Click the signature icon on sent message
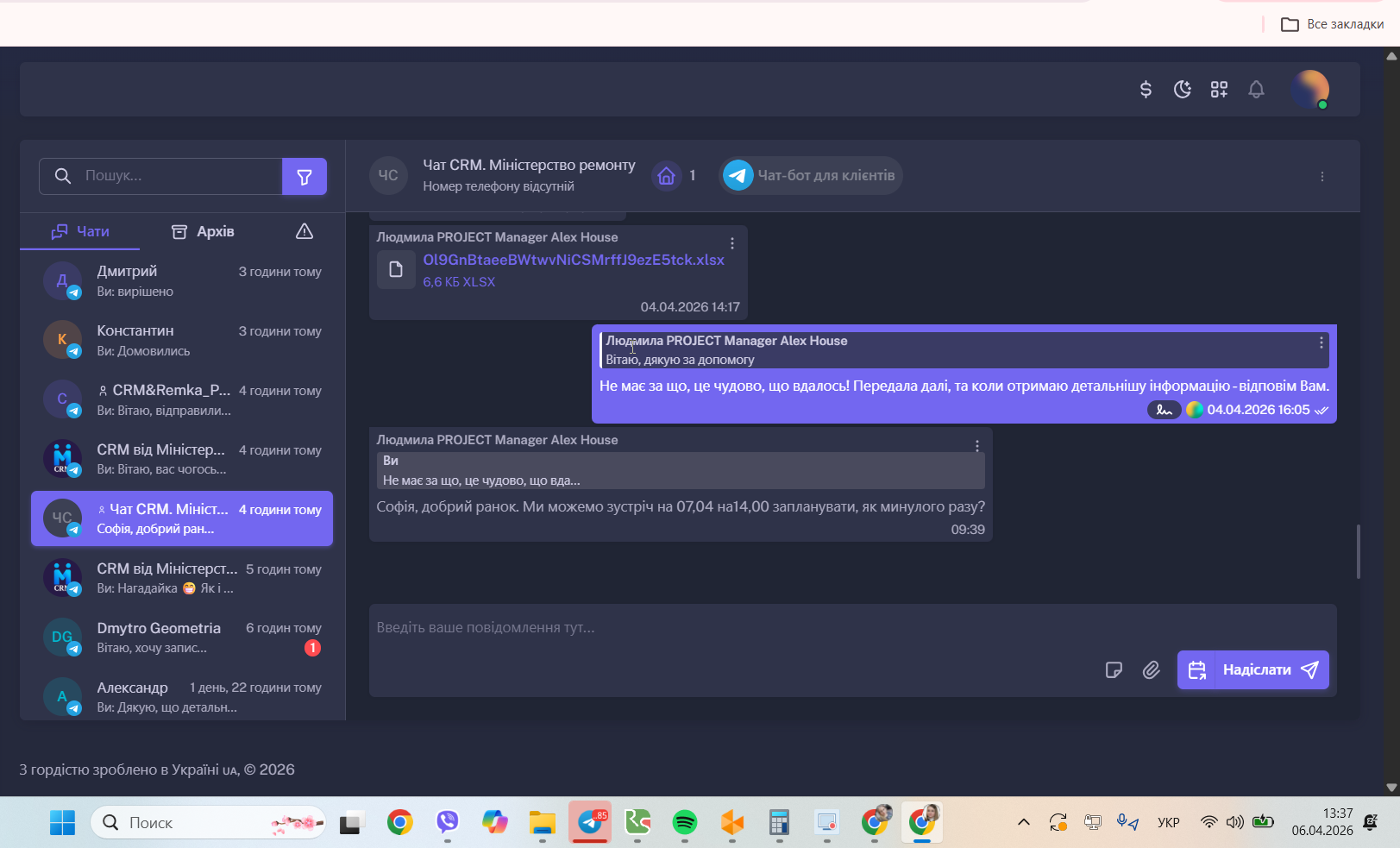1400x848 pixels. (1164, 410)
